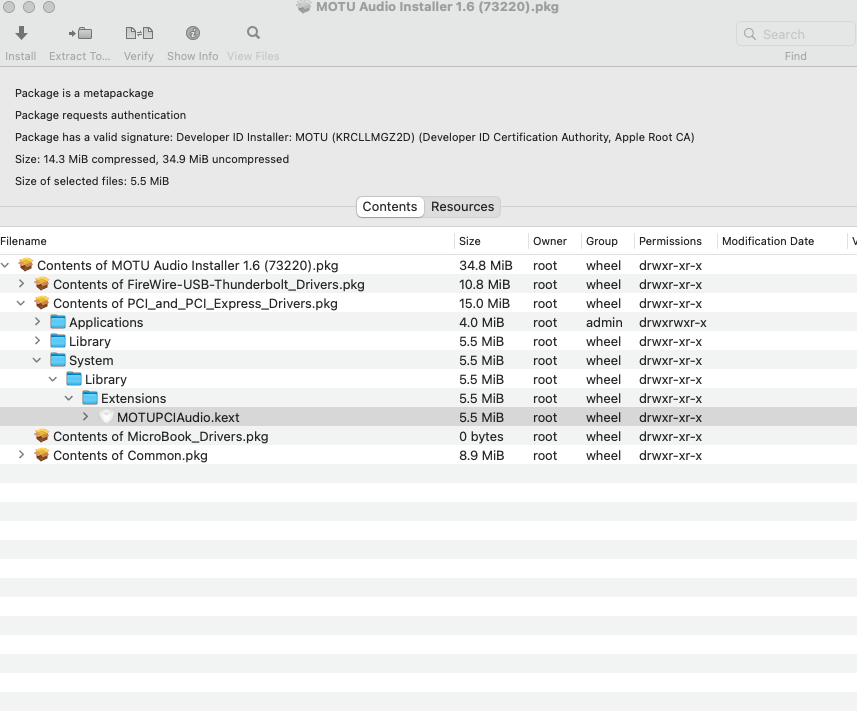Sort by the Filename column header
The image size is (857, 715).
(x=24, y=241)
